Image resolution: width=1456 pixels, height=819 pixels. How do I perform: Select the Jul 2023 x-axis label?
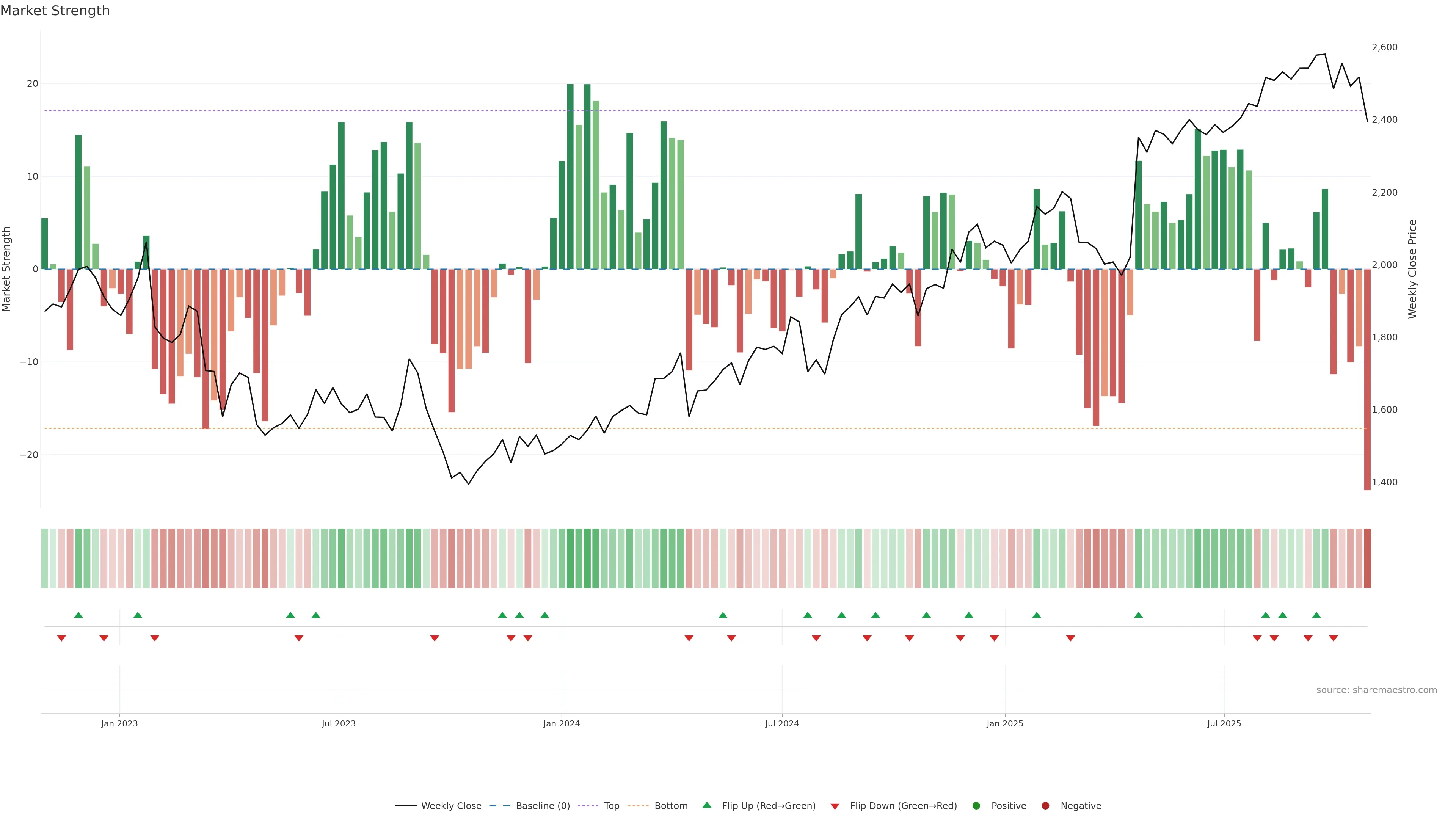pos(339,723)
